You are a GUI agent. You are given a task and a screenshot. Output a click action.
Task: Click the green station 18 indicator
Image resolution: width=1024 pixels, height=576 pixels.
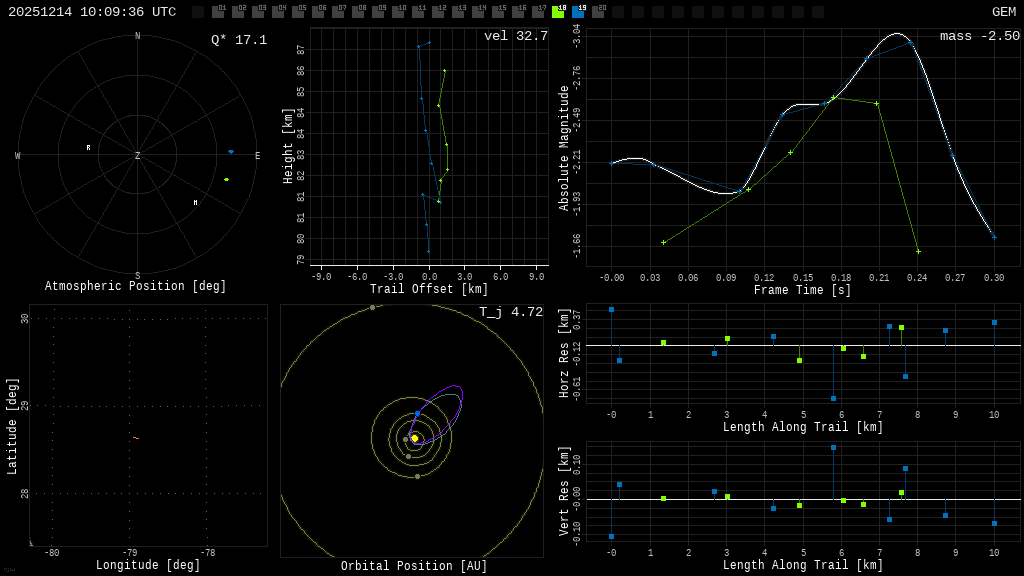point(558,12)
